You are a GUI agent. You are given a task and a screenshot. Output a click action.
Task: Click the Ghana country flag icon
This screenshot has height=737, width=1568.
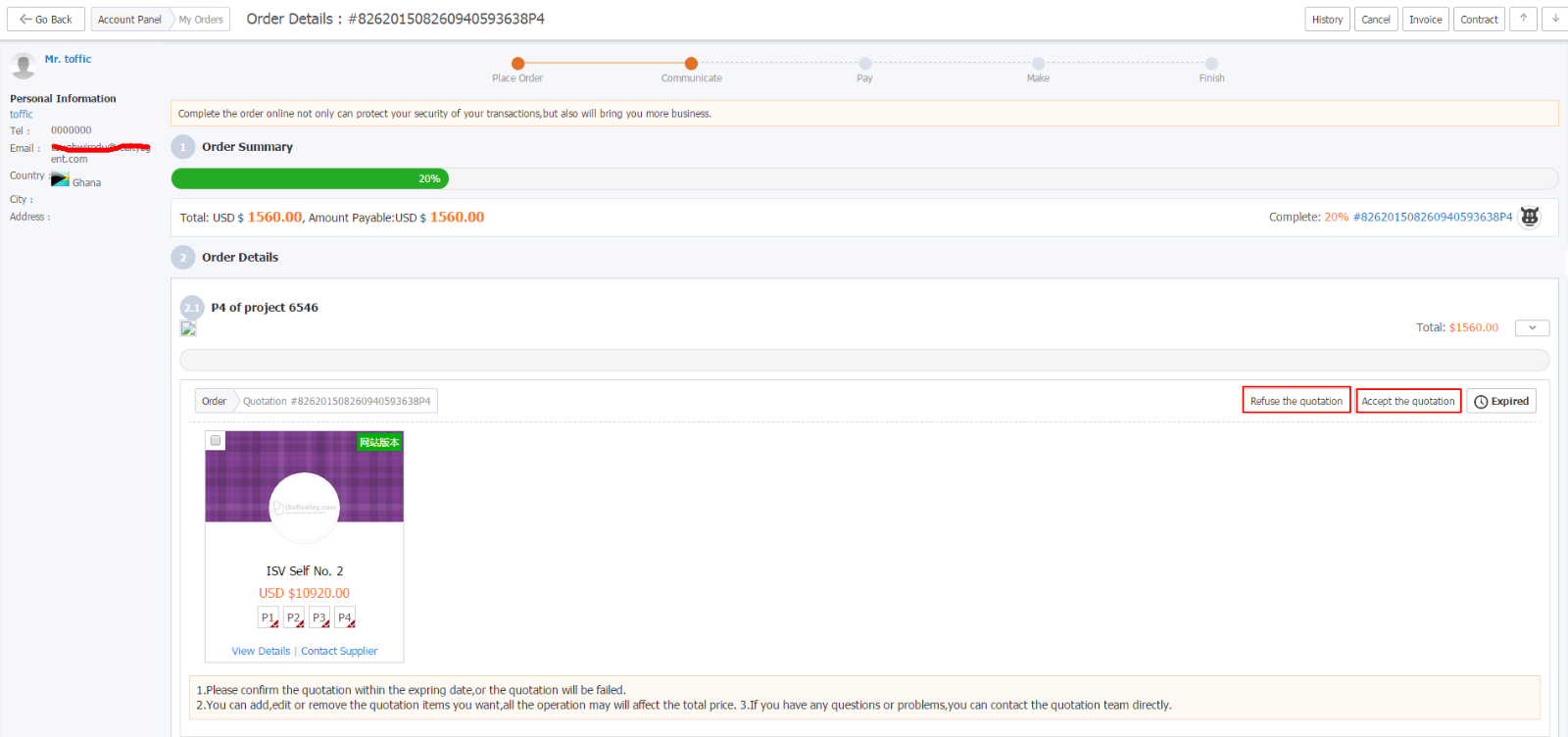60,179
